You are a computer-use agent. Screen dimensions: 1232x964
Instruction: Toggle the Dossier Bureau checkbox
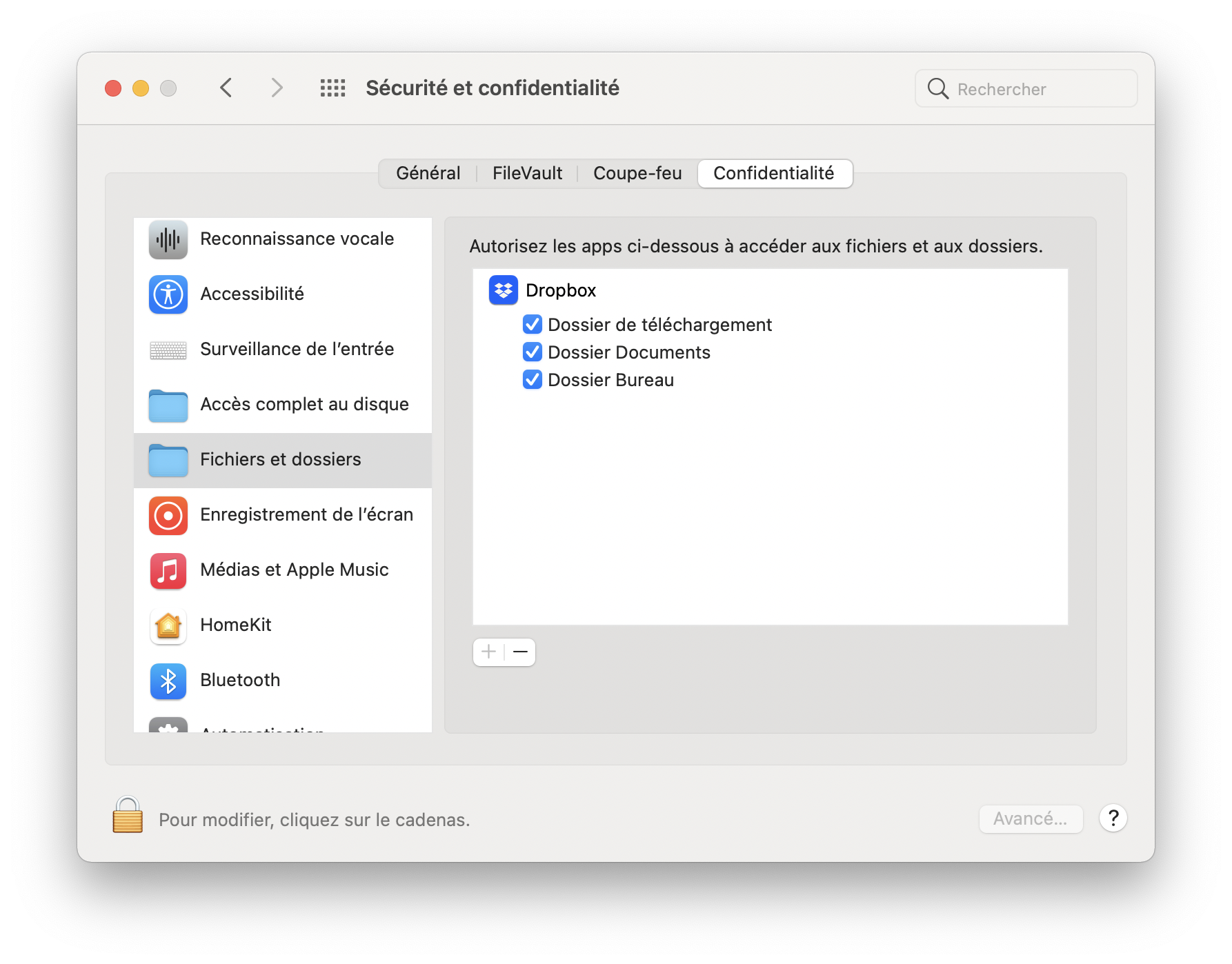click(532, 380)
